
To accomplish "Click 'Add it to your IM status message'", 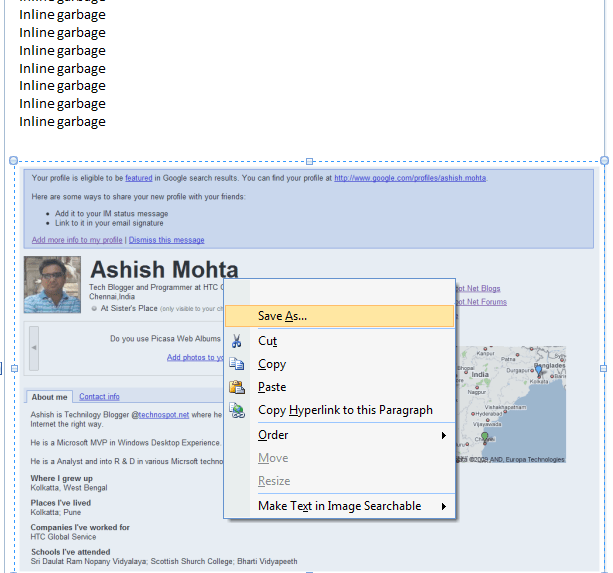I will click(x=111, y=214).
